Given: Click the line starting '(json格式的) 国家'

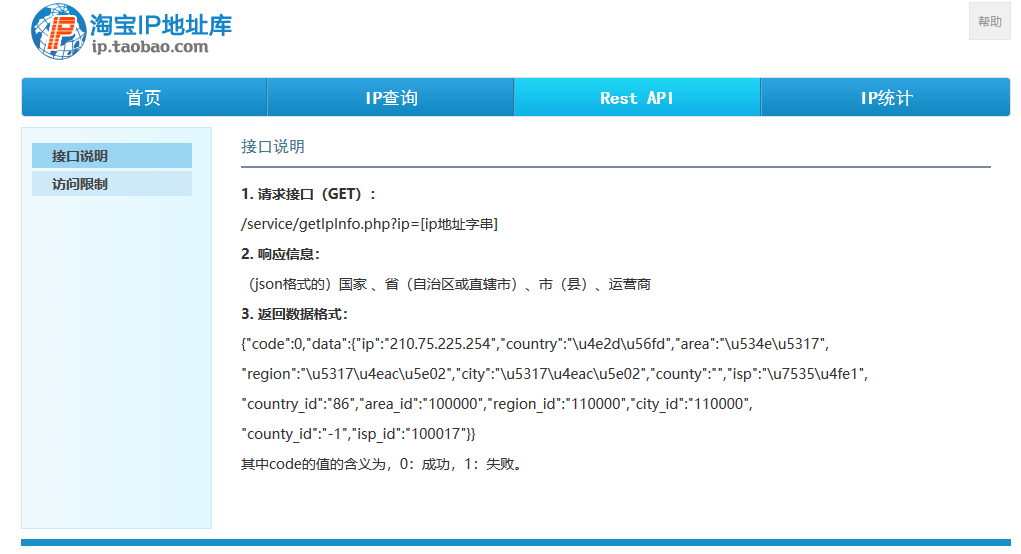Looking at the screenshot, I should (x=449, y=284).
